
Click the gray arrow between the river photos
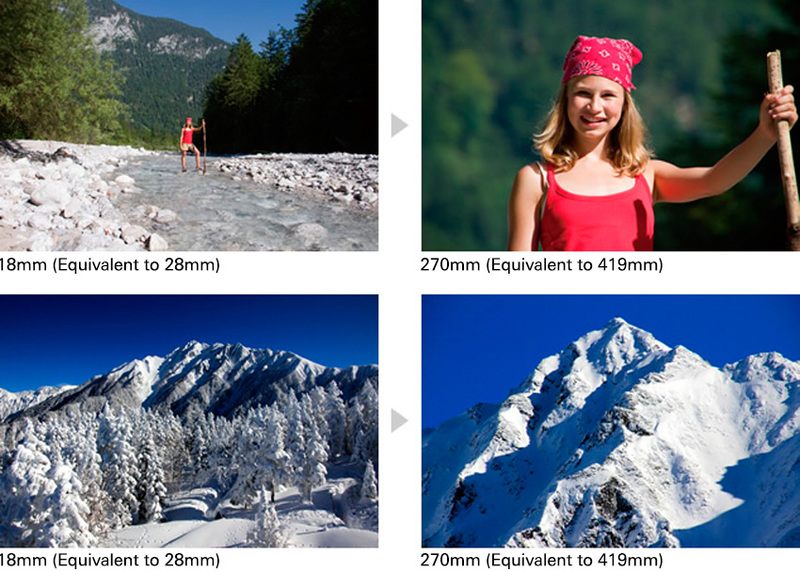(399, 126)
